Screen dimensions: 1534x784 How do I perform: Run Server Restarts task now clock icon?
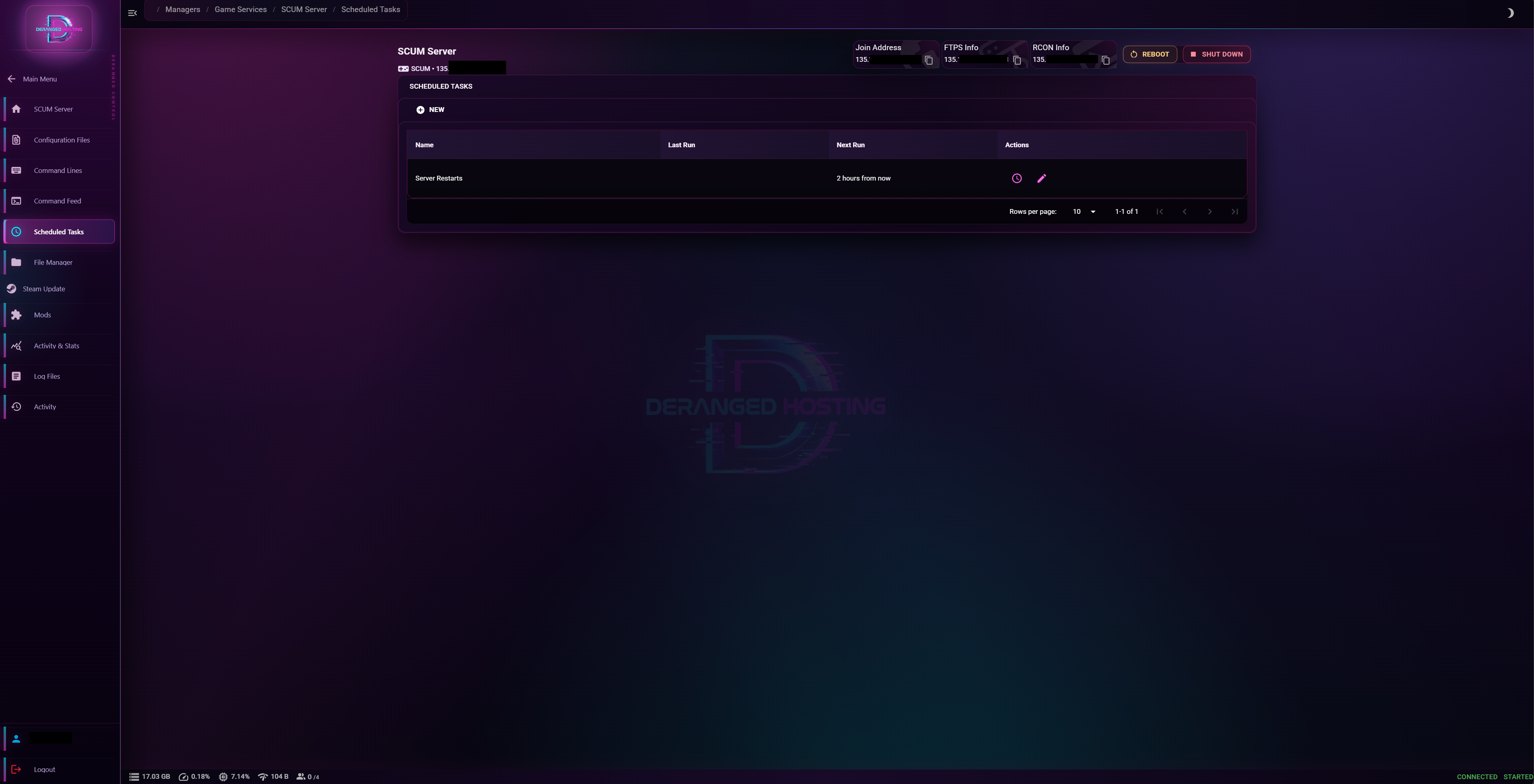pos(1017,179)
